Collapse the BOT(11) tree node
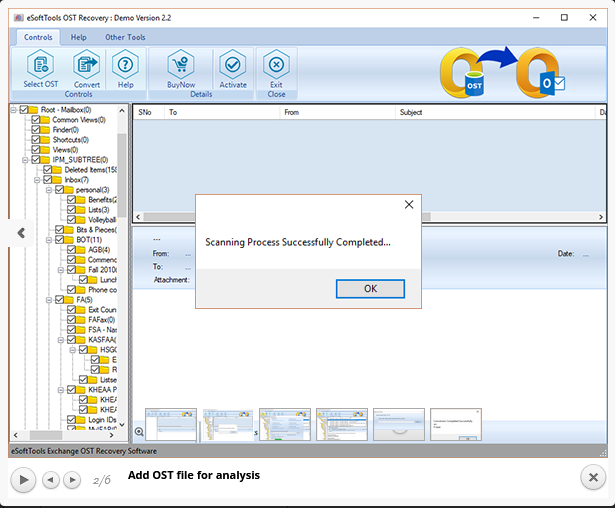The height and width of the screenshot is (508, 615). point(49,240)
